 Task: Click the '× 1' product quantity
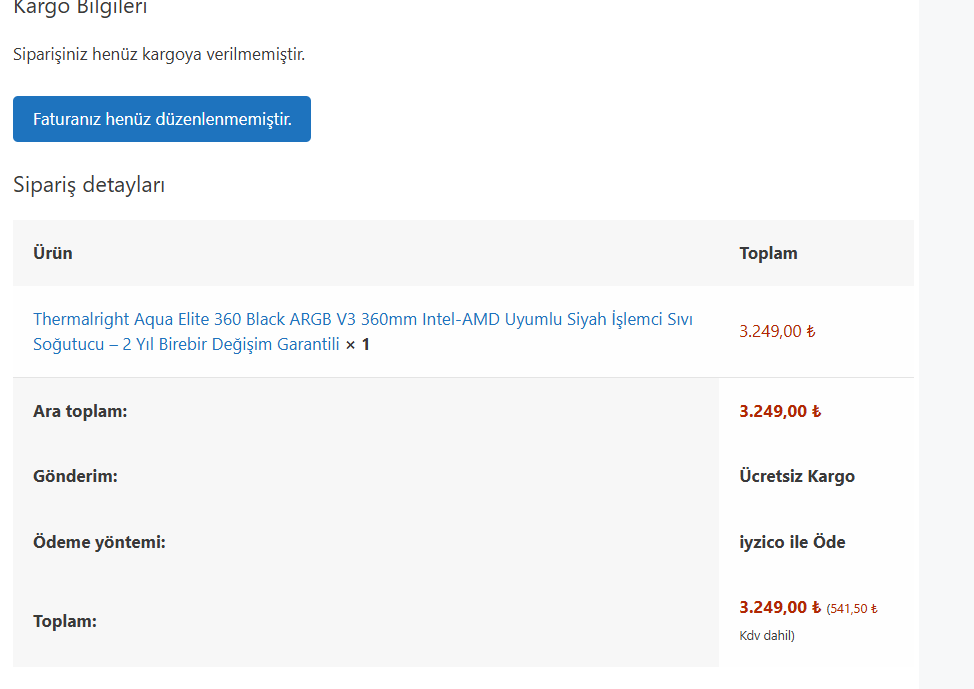(358, 345)
